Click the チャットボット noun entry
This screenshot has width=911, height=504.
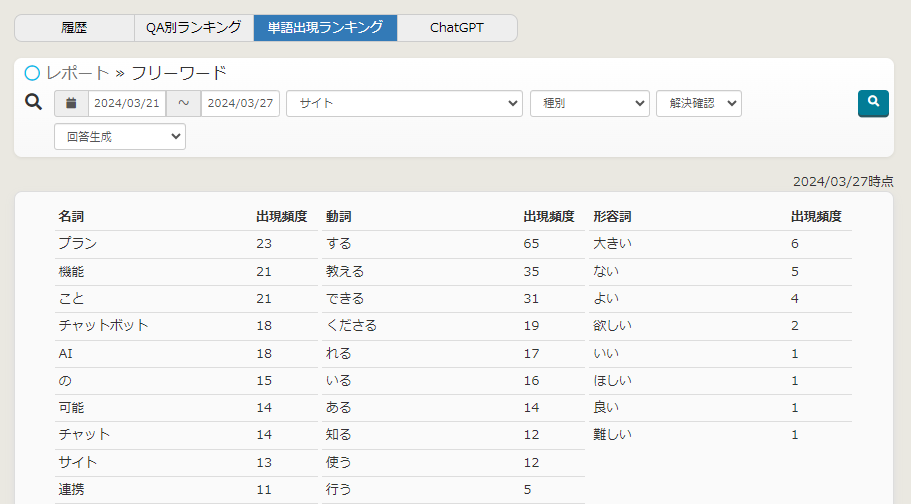click(x=104, y=326)
